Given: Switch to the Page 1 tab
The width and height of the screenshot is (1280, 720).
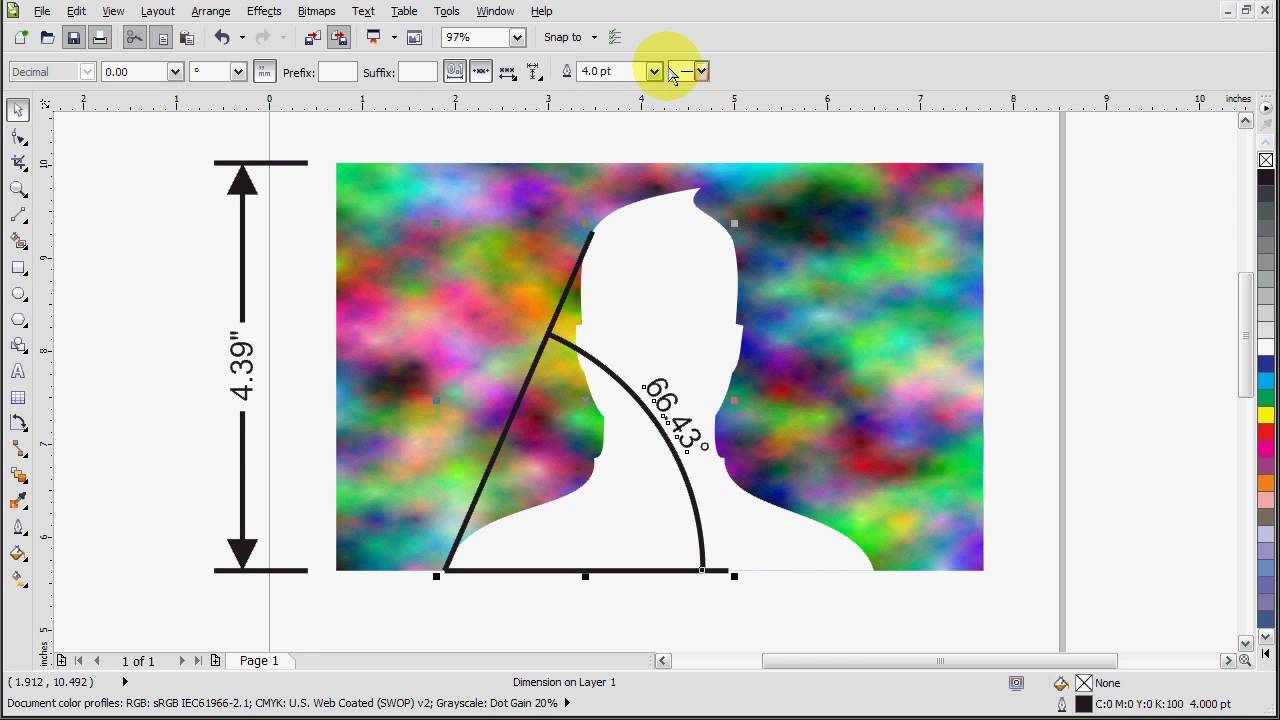Looking at the screenshot, I should [x=259, y=660].
